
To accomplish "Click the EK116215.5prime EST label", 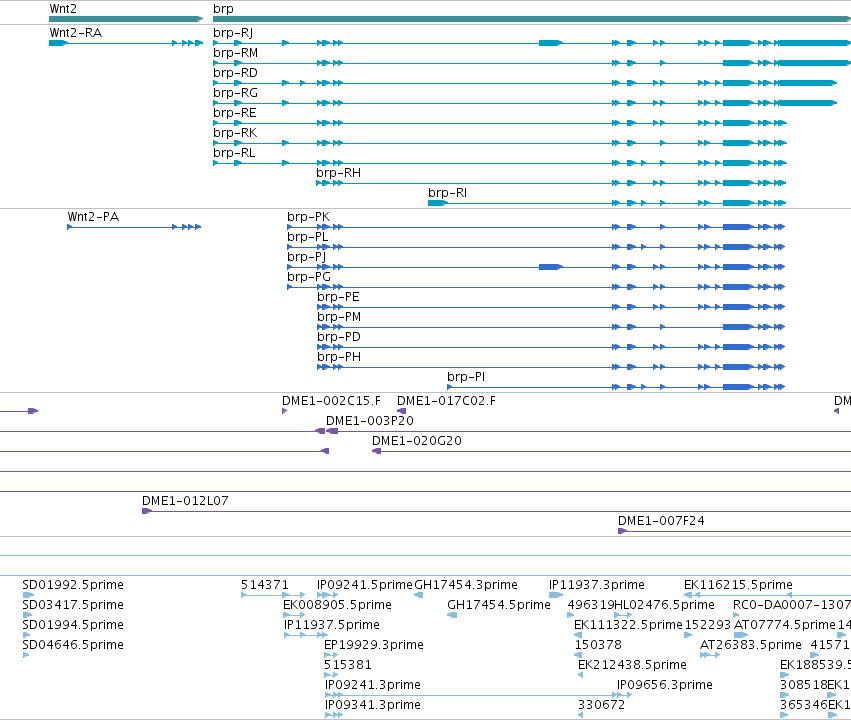I will (x=738, y=585).
